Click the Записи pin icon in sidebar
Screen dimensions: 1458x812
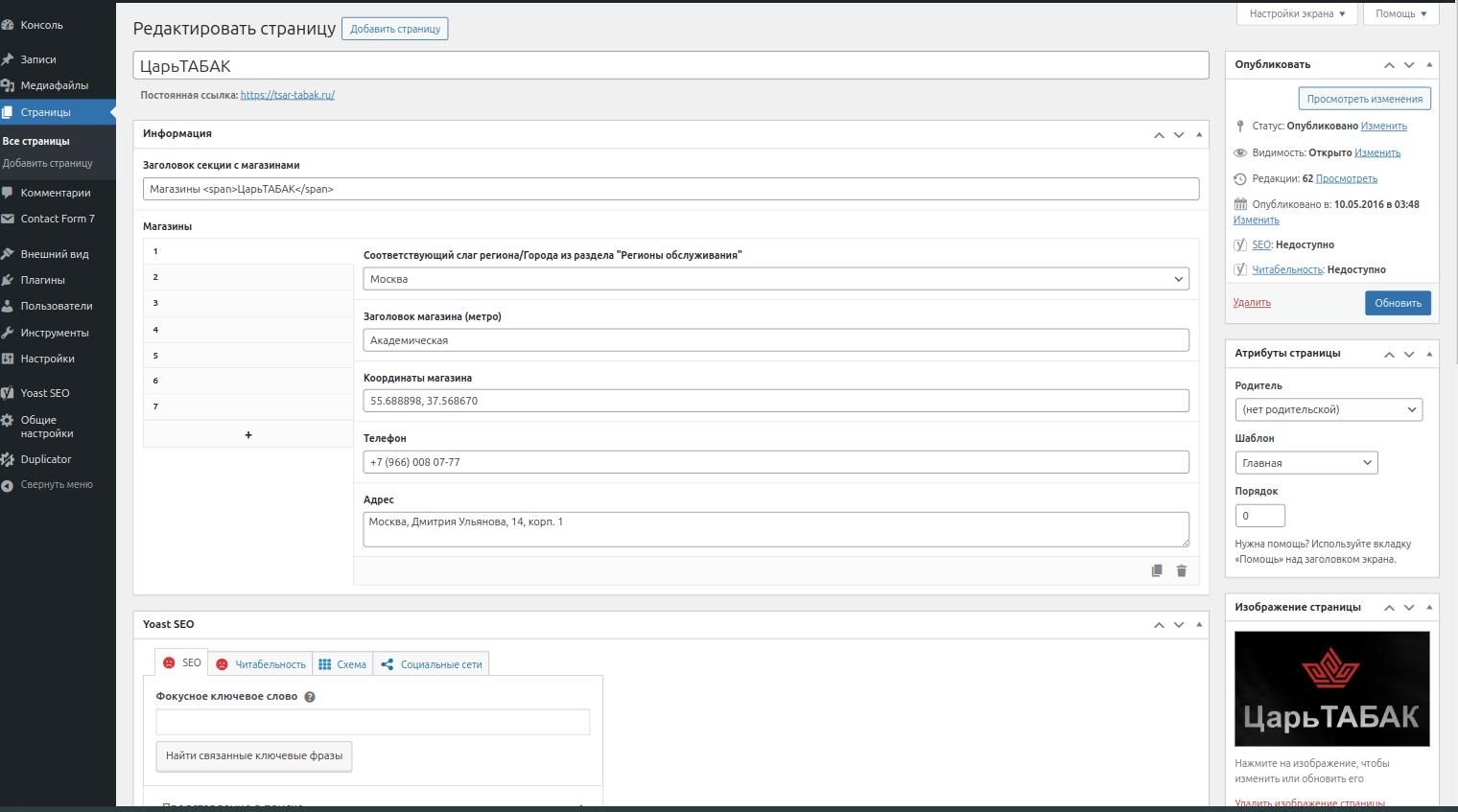tap(8, 59)
